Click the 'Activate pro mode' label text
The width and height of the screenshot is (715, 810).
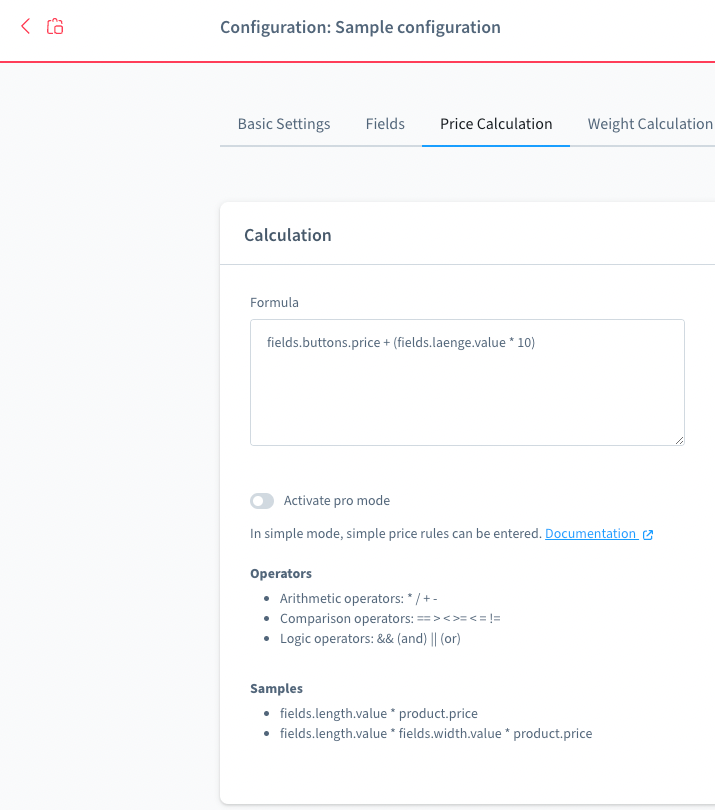click(336, 501)
